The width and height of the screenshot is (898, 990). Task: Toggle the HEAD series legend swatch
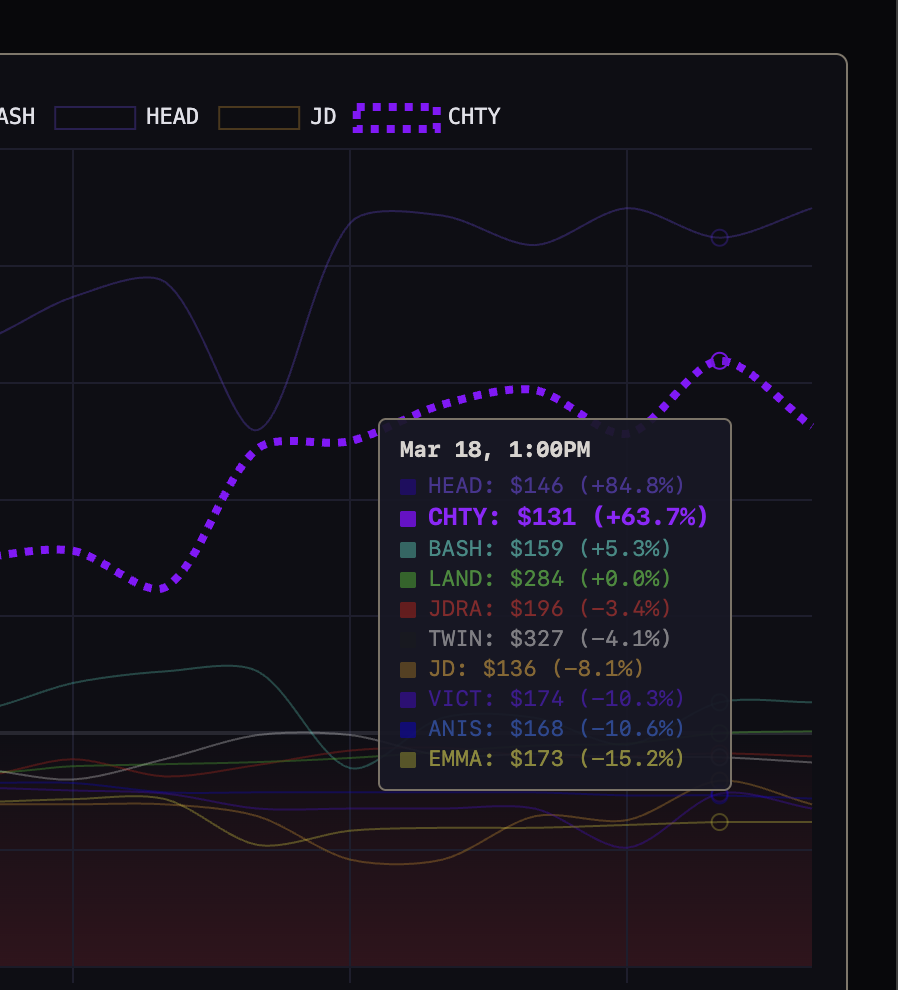[x=95, y=117]
